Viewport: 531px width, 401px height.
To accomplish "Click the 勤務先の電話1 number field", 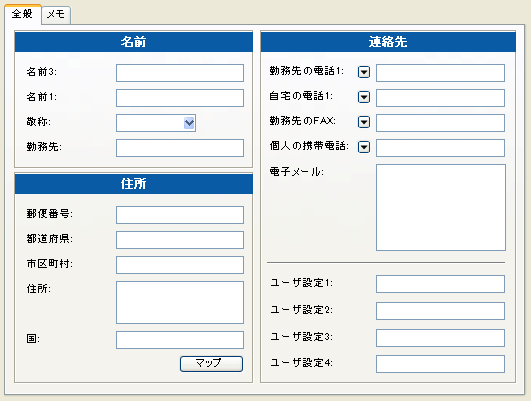I will 440,73.
